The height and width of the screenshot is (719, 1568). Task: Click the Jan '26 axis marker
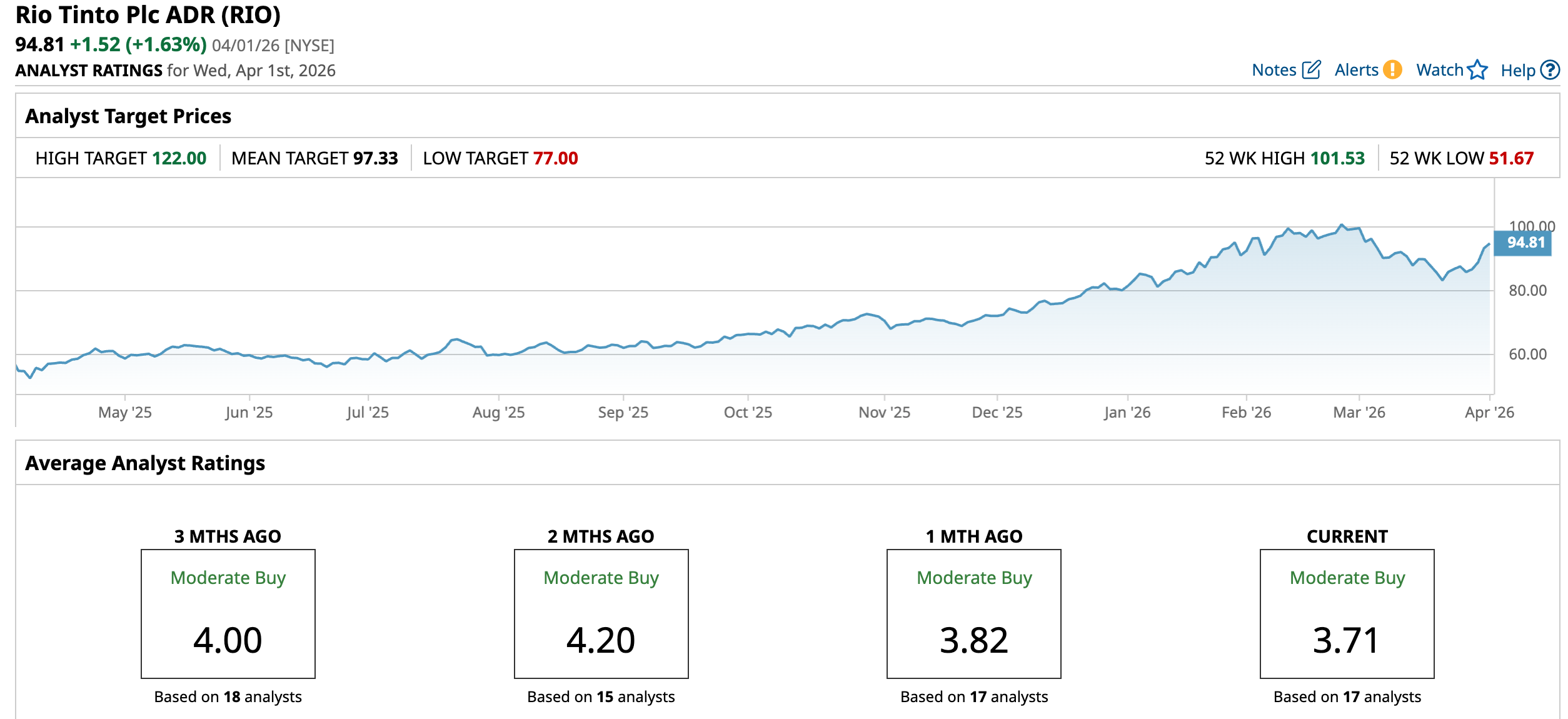(x=1127, y=412)
